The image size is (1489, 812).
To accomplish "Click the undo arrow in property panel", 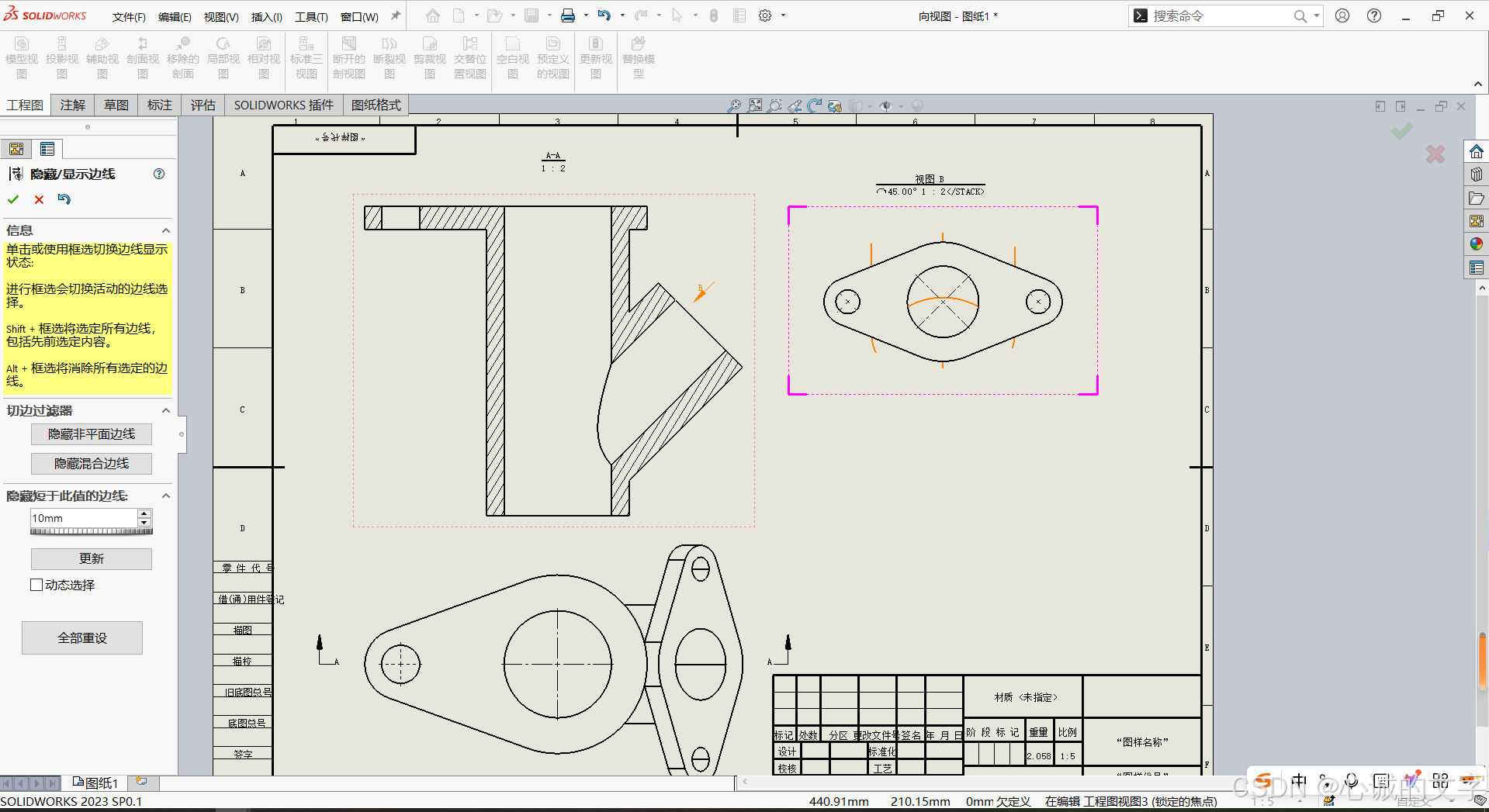I will [64, 199].
